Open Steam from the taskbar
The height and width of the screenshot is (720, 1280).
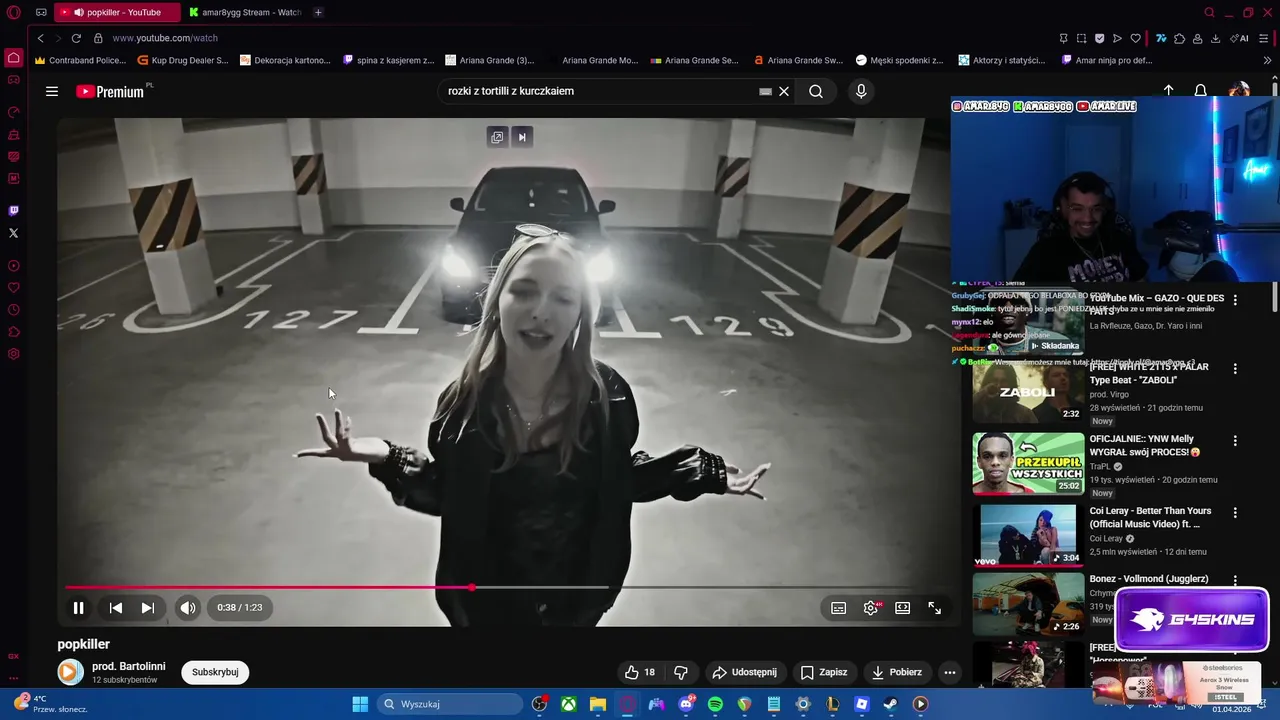891,704
